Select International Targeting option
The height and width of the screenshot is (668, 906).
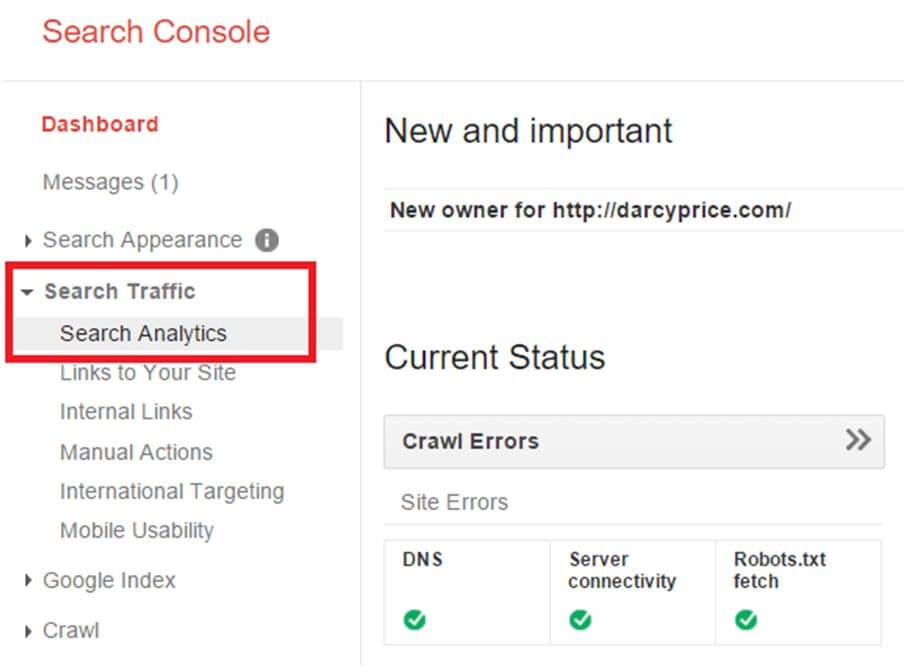[x=172, y=492]
